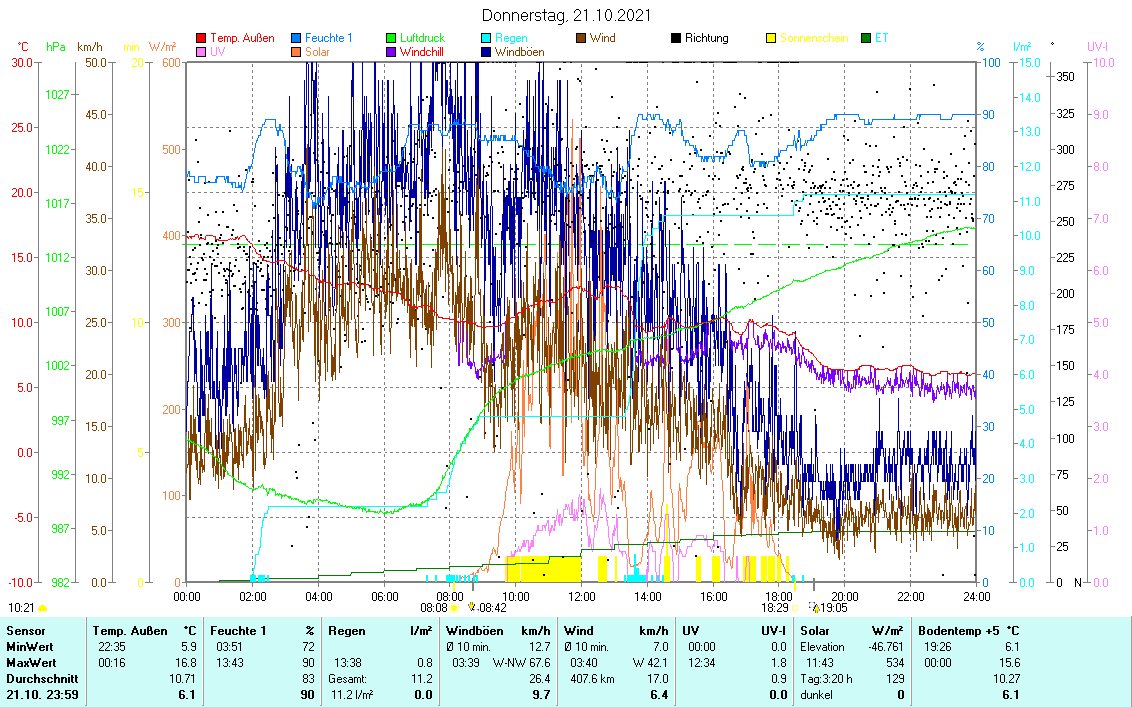The image size is (1132, 707).
Task: Click the 407.6 km wind run value
Action: (x=592, y=679)
